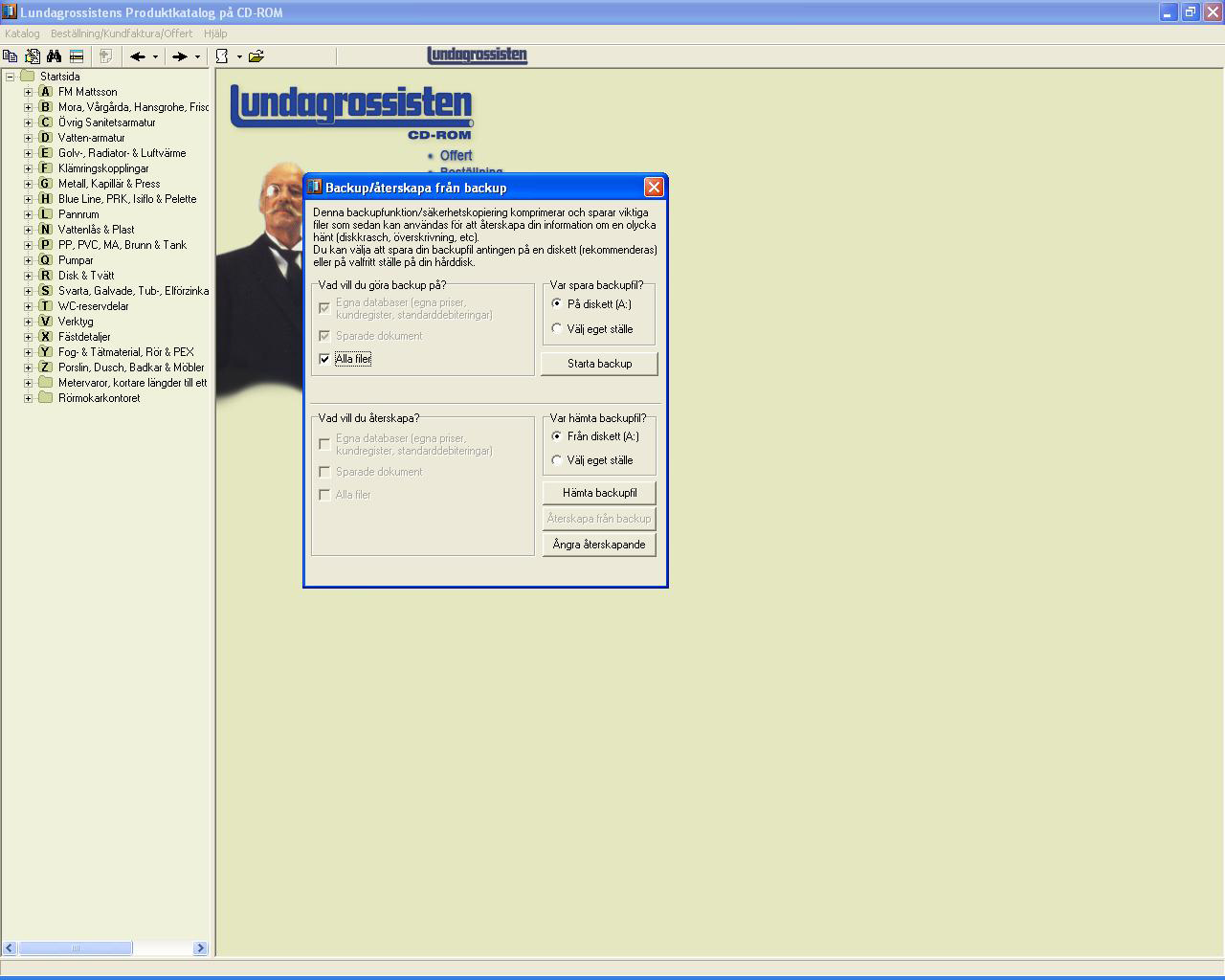The width and height of the screenshot is (1225, 980).
Task: Toggle 'Egna databaser' backup checkbox
Action: 324,308
